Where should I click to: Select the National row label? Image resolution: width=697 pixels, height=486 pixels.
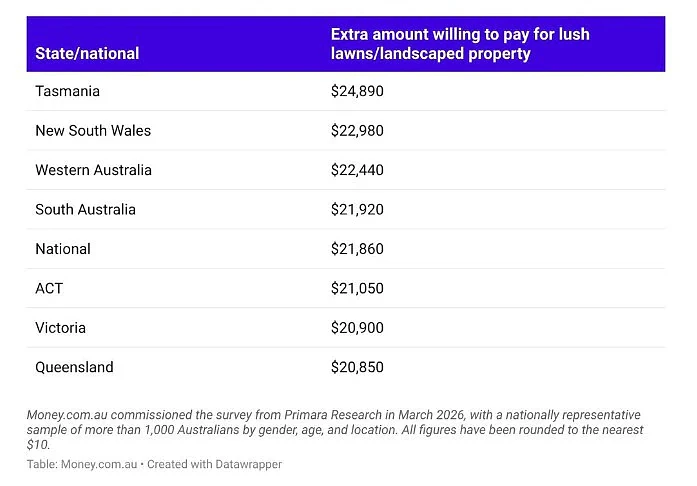pos(63,249)
